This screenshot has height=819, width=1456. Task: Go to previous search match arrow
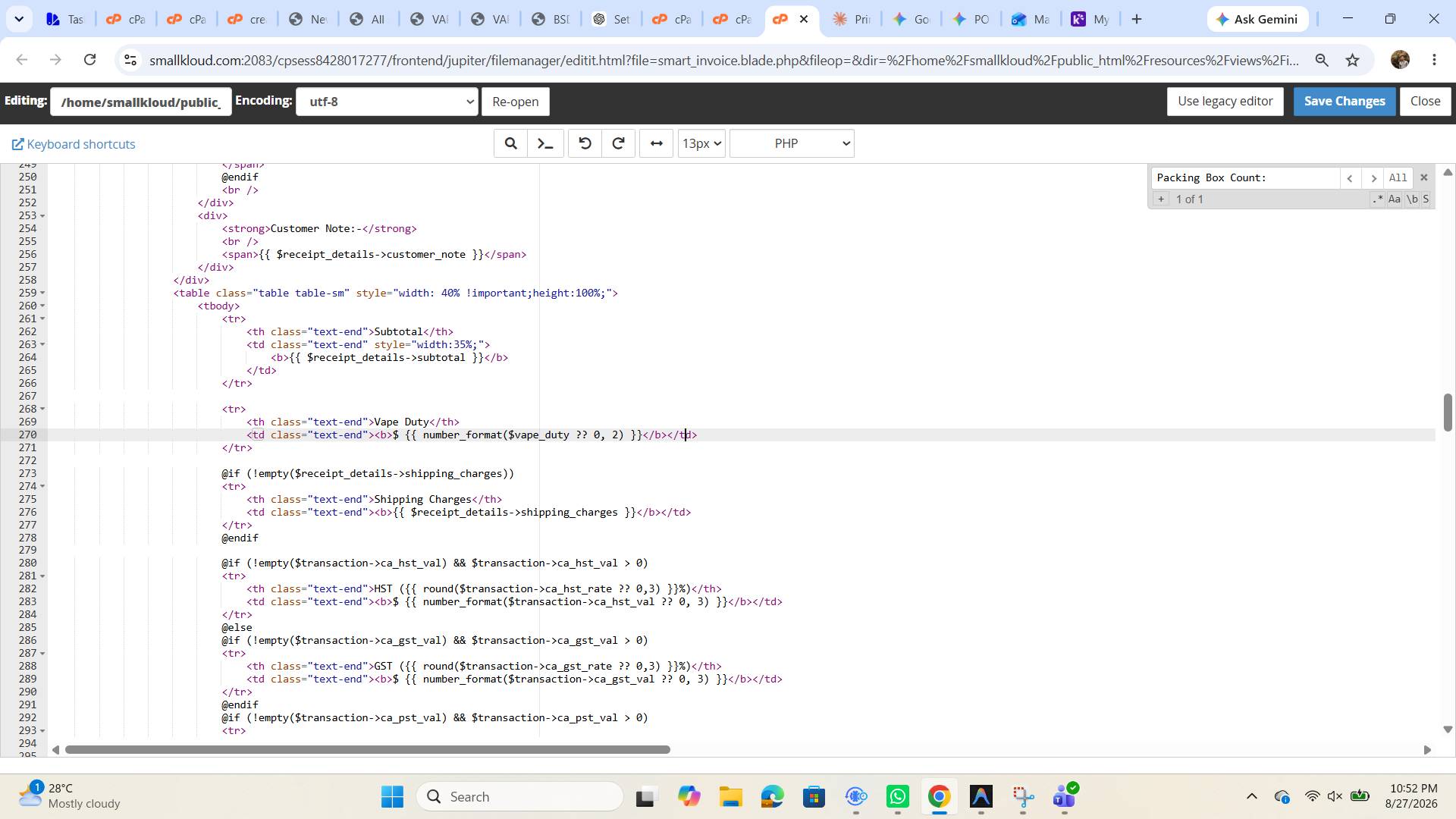1350,178
